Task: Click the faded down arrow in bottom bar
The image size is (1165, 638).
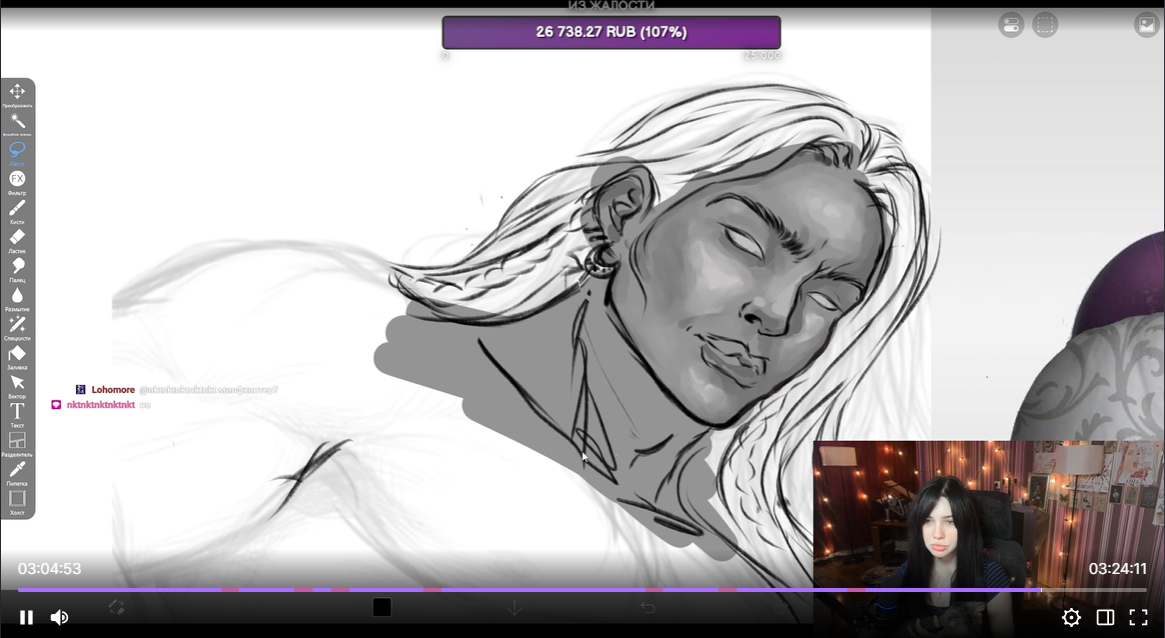Action: click(x=514, y=608)
